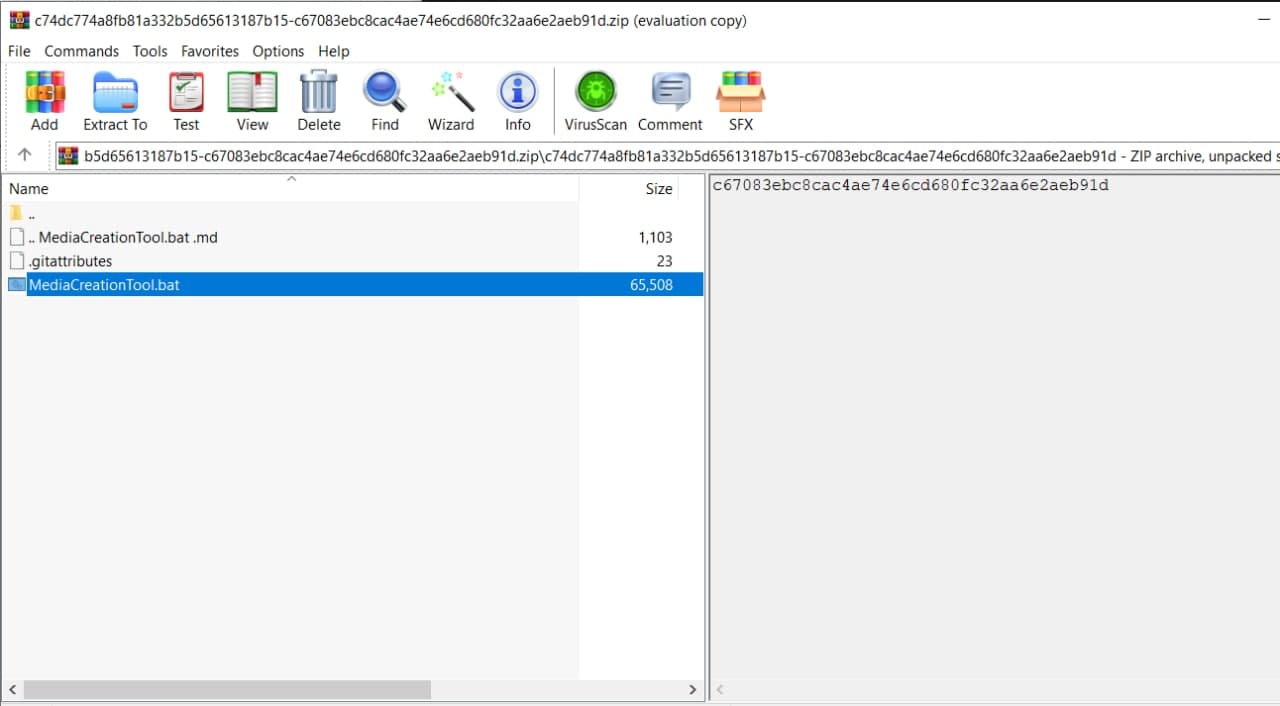Select MediaCreationTool.bat file name
This screenshot has height=706, width=1280.
(104, 285)
